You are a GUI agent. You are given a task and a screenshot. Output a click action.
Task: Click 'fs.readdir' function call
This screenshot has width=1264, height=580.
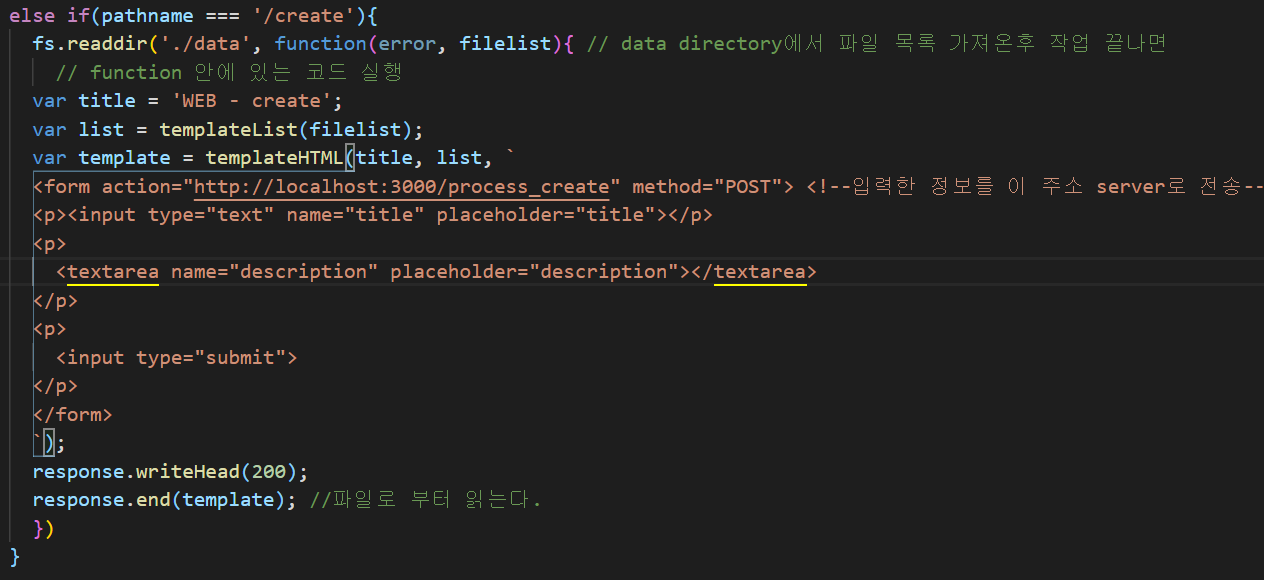(90, 43)
